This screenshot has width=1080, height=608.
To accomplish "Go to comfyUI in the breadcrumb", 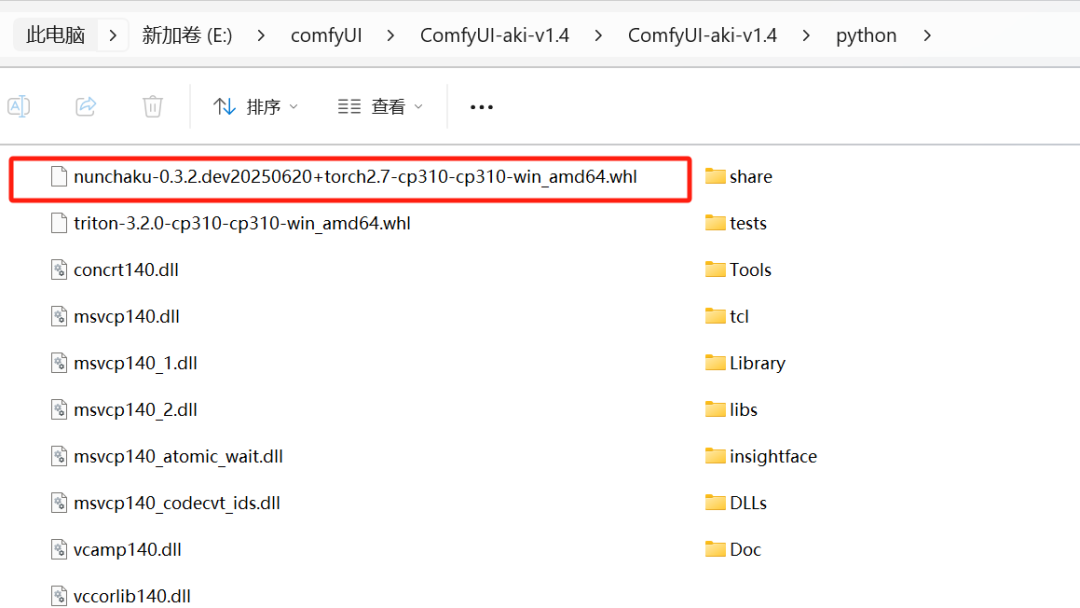I will pyautogui.click(x=326, y=35).
